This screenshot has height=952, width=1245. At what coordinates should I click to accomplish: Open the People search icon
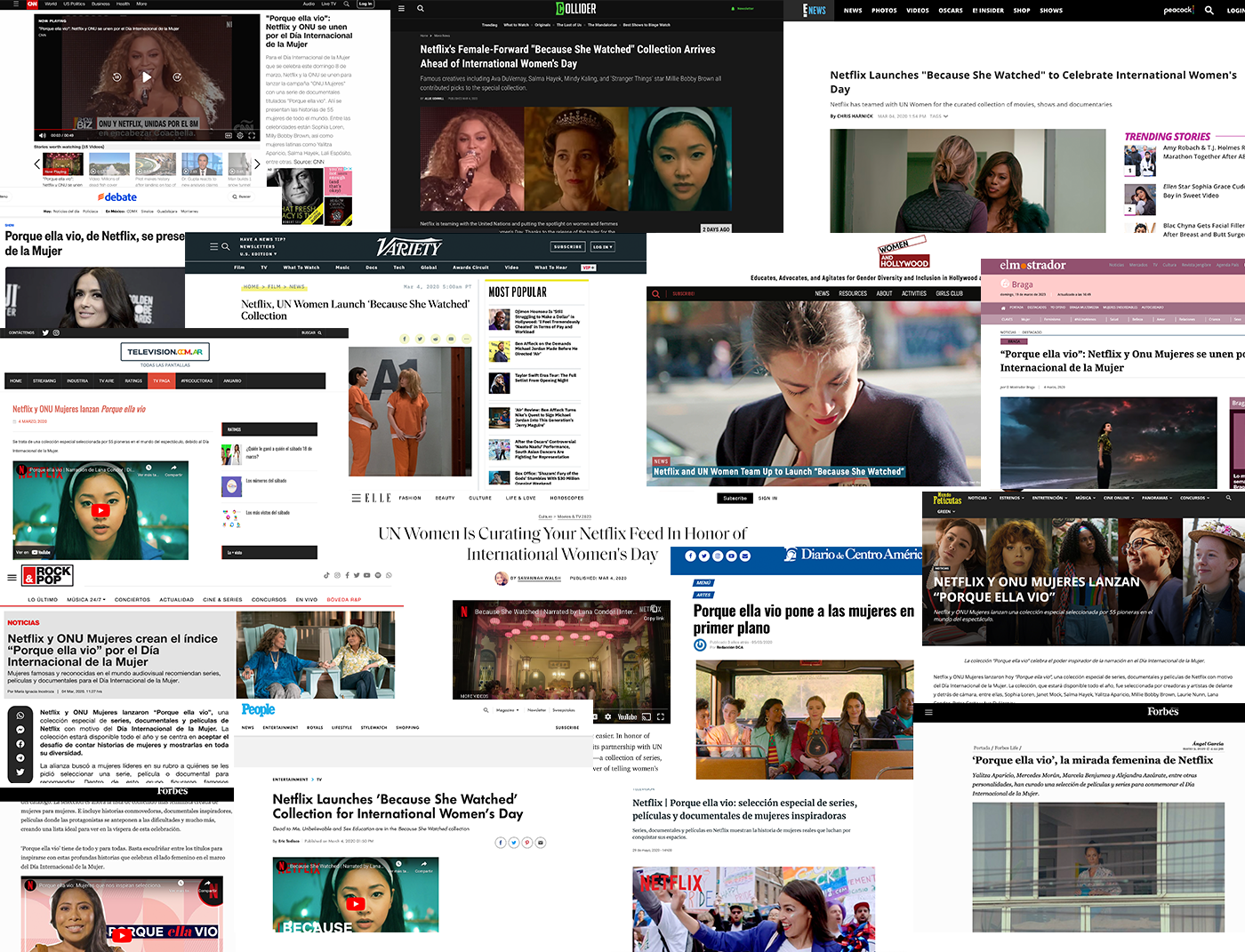click(x=486, y=710)
